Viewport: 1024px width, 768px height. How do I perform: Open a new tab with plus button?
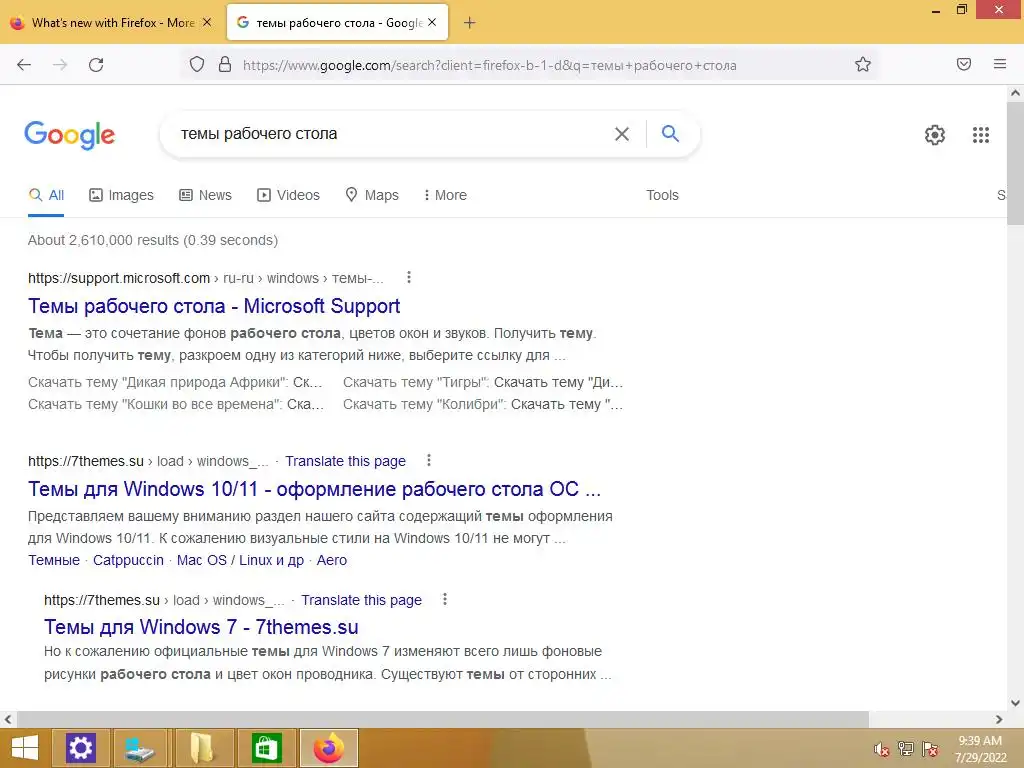[470, 23]
